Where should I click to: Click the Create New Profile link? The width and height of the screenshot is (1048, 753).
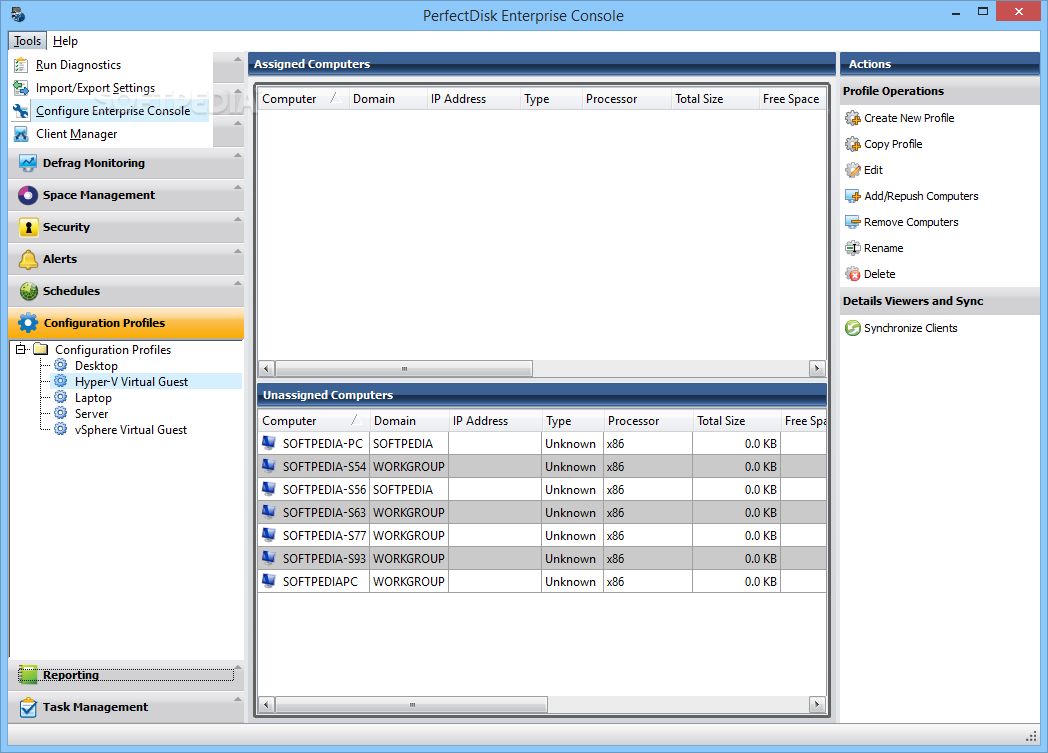[x=909, y=118]
